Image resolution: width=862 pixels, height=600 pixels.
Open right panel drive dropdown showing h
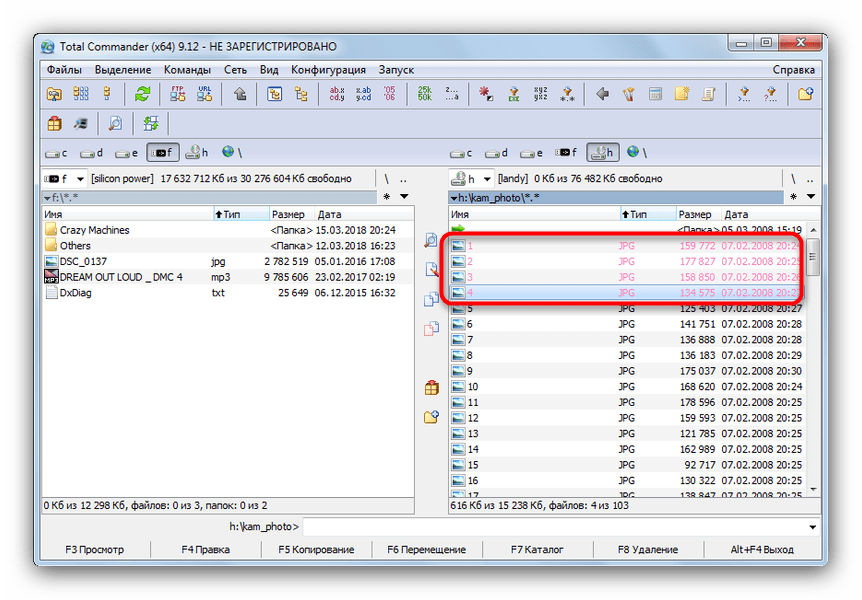pos(471,179)
